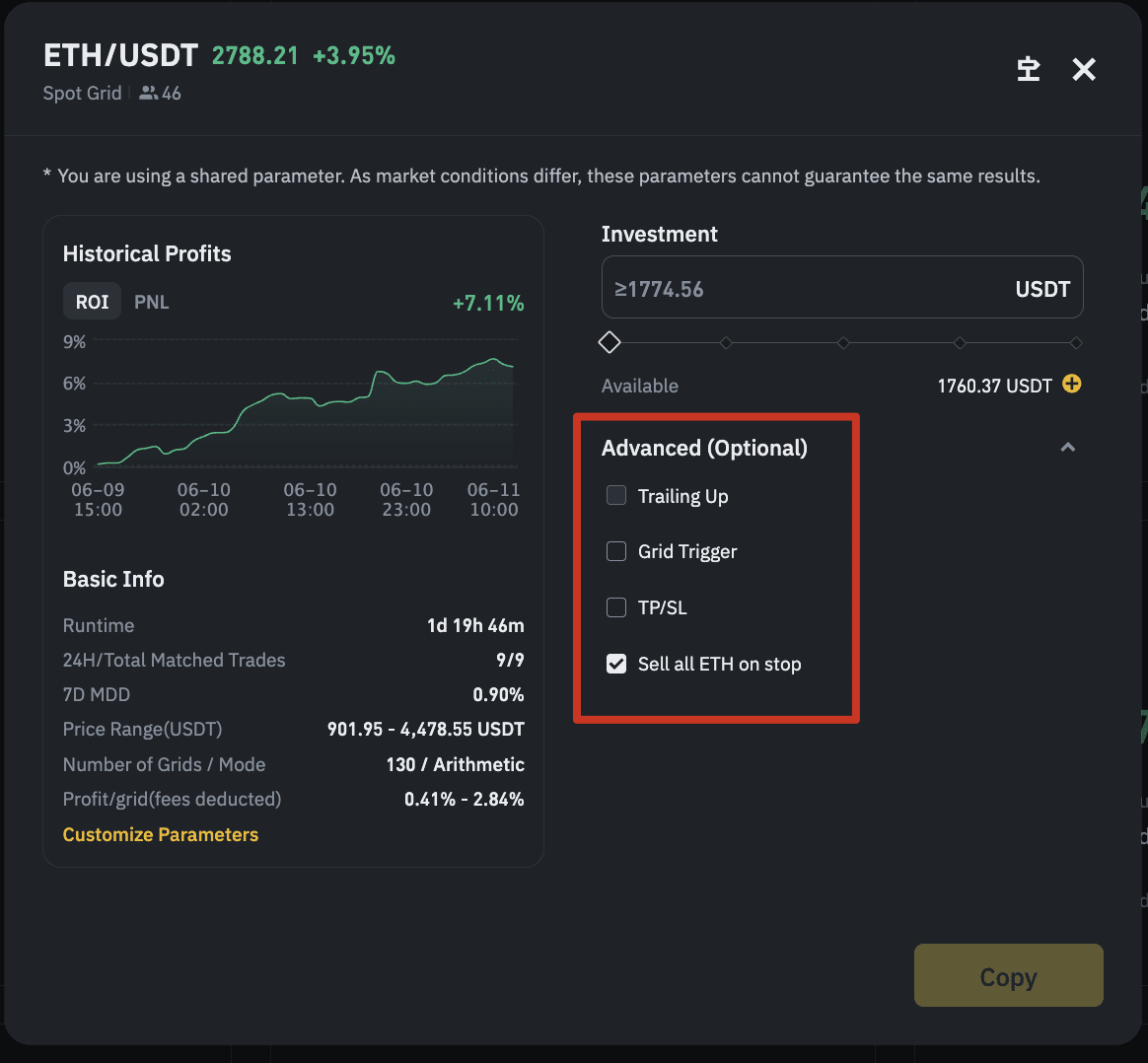Select the rightmost notch on investment slider
Image resolution: width=1148 pixels, height=1063 pixels.
tap(1076, 342)
